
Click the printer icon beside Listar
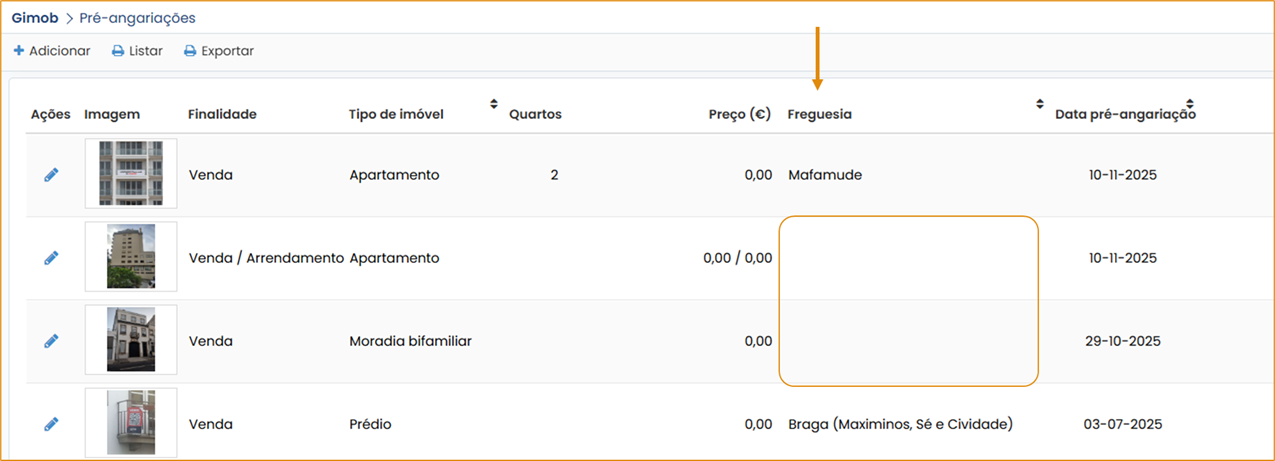[118, 51]
